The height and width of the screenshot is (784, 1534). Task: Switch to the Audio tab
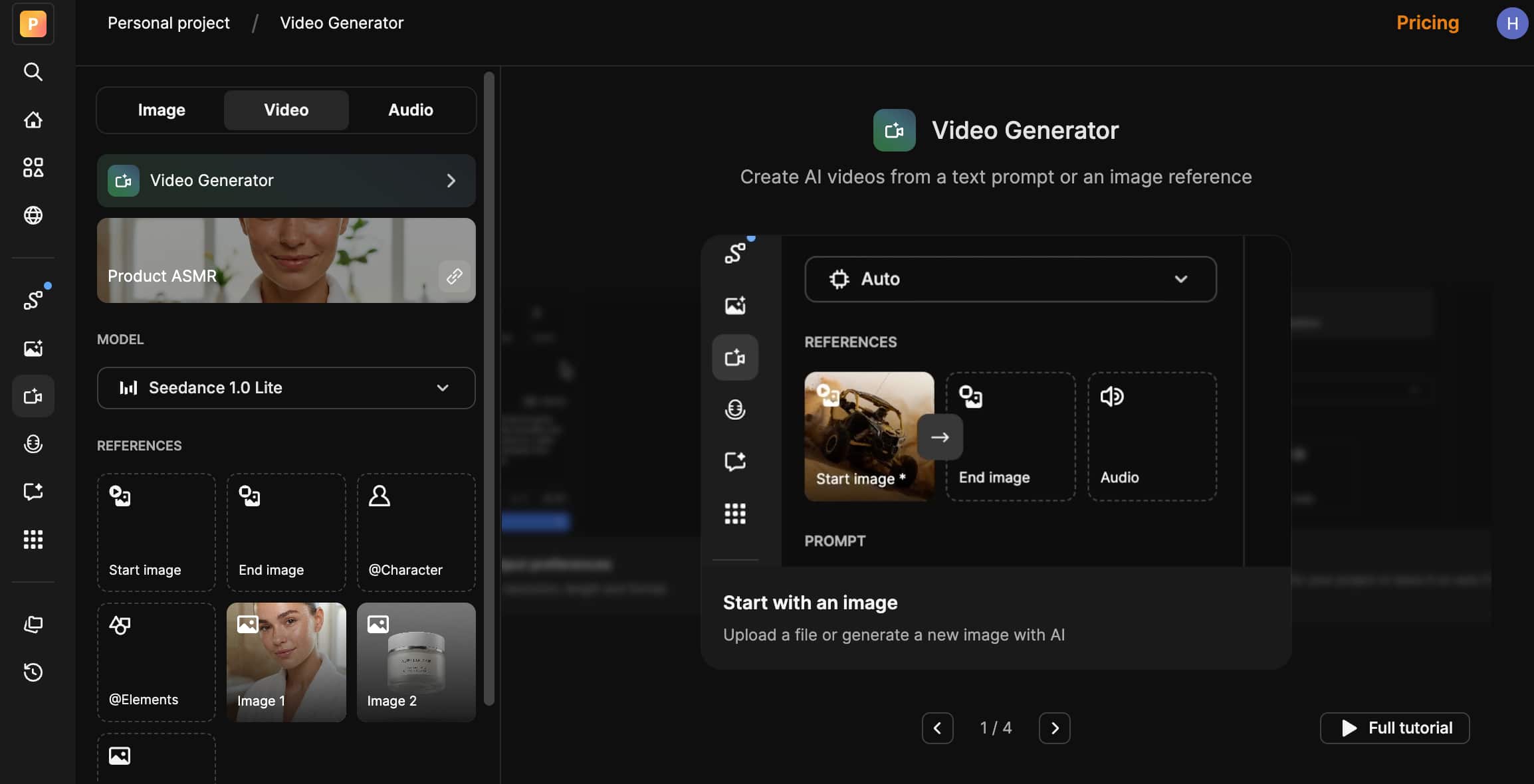click(410, 110)
